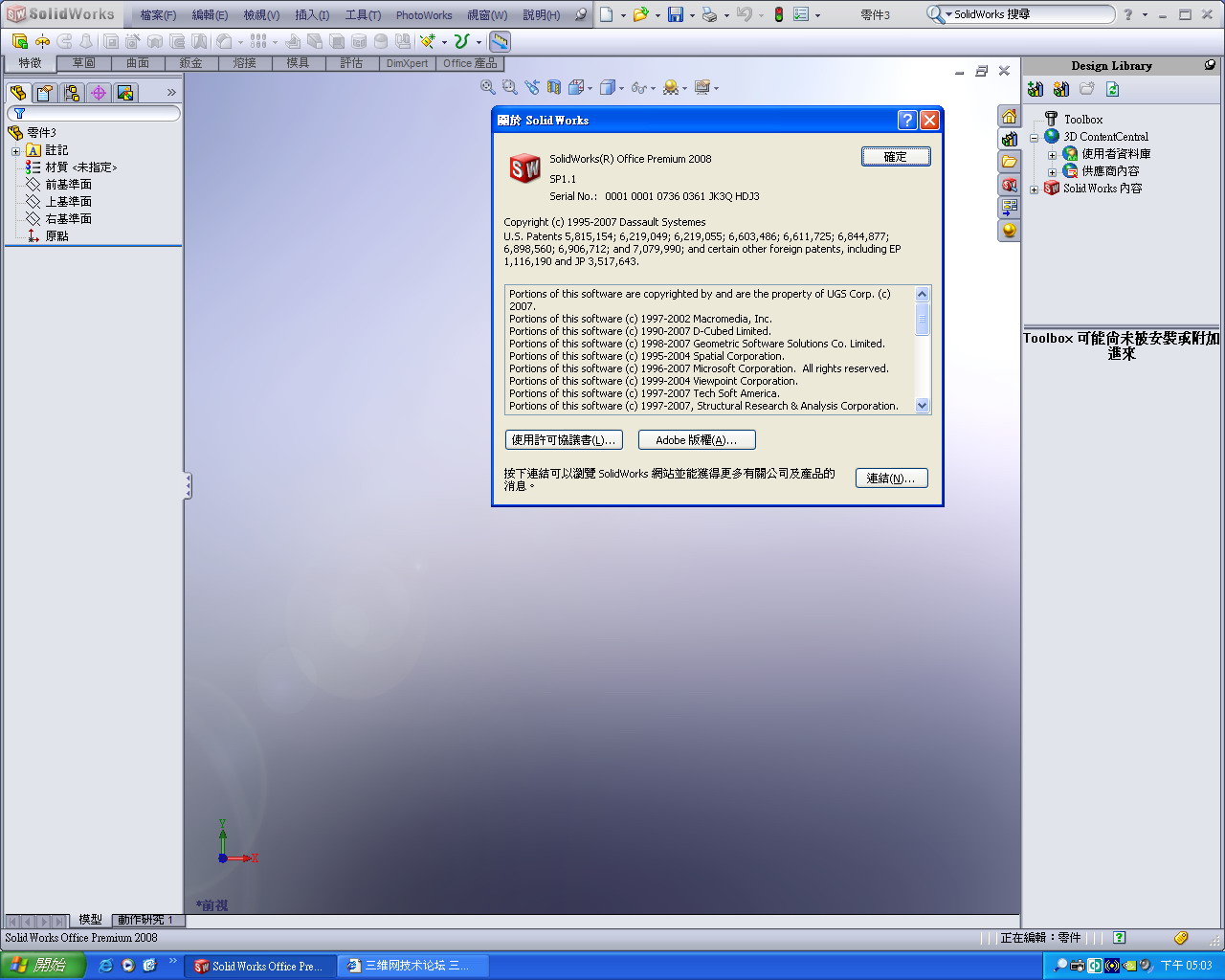Select Toolbox in the Design Library tree
The height and width of the screenshot is (980, 1225).
click(1083, 120)
